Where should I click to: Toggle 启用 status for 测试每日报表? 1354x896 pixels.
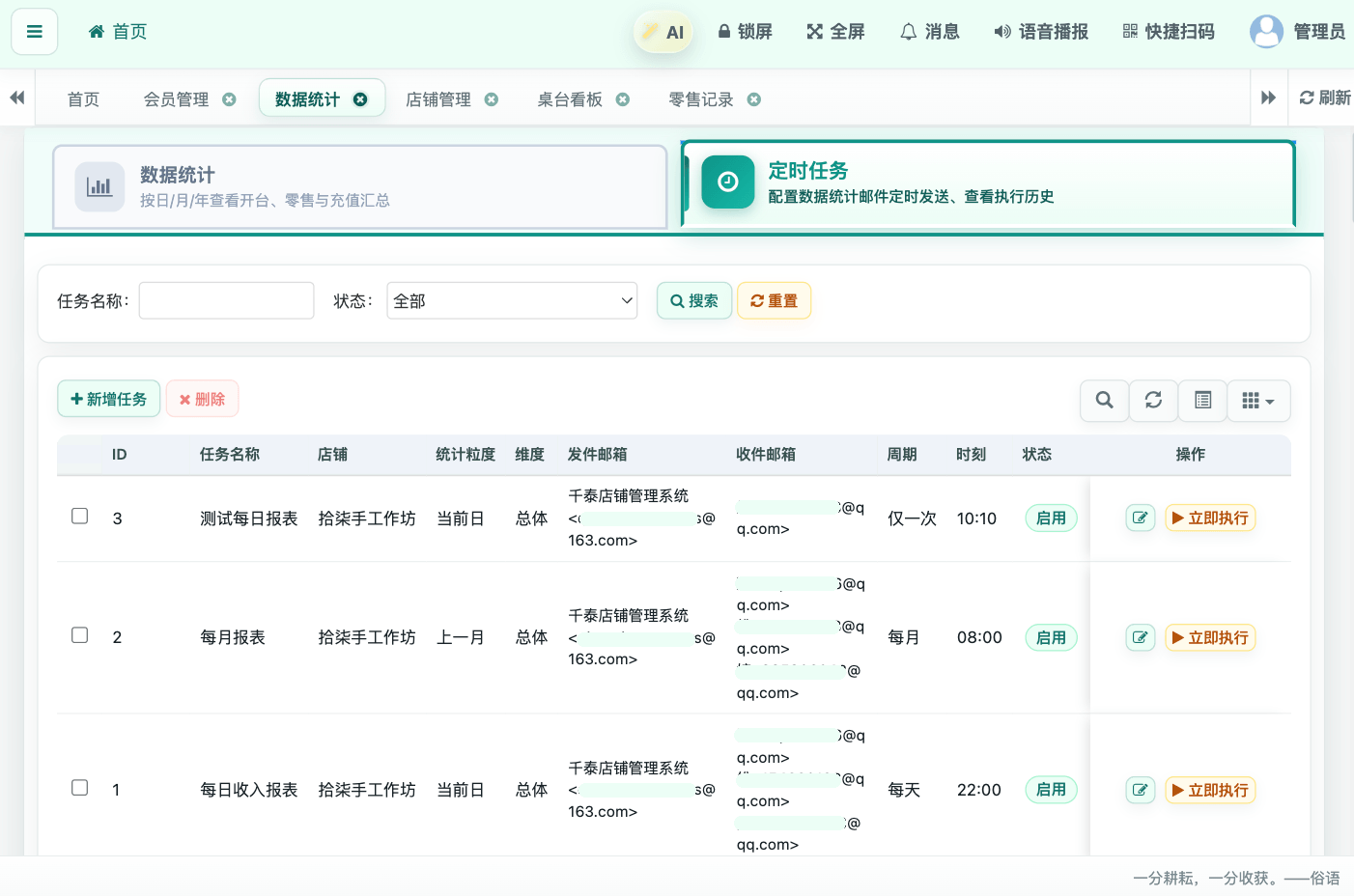pos(1051,518)
